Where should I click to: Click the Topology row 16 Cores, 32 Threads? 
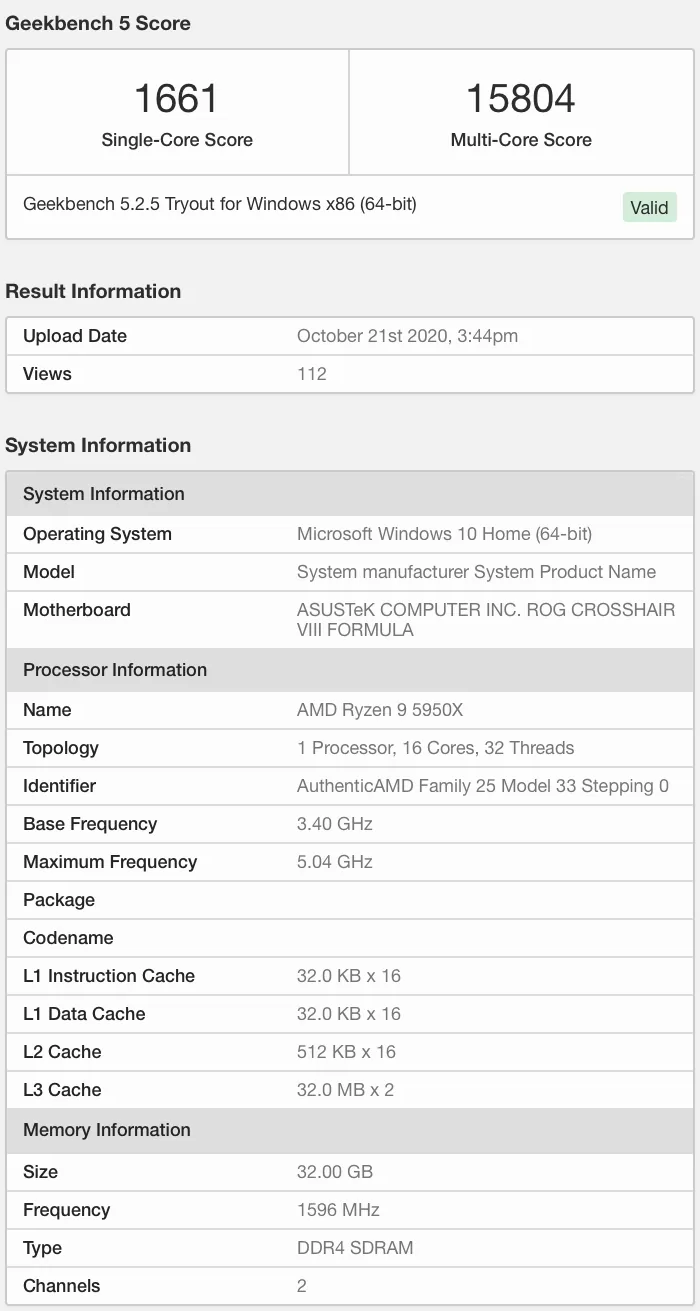[x=435, y=748]
